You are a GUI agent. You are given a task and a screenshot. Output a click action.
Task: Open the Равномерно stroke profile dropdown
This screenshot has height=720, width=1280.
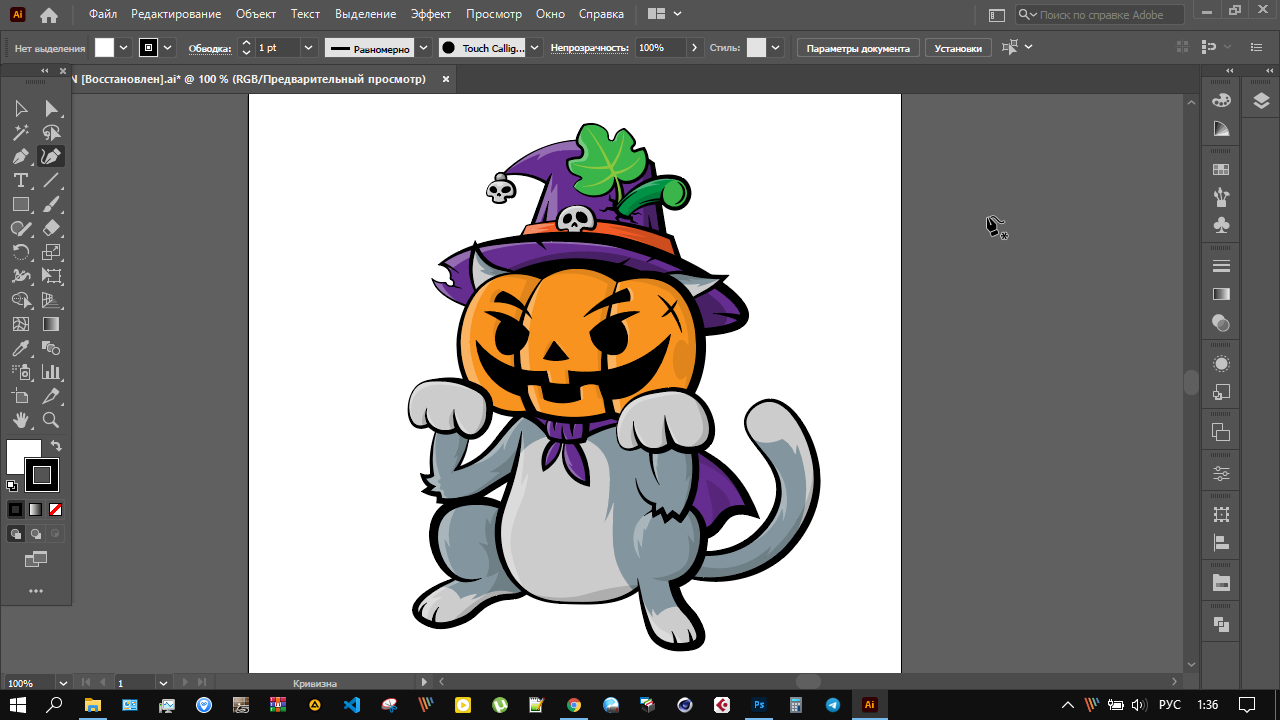point(423,48)
